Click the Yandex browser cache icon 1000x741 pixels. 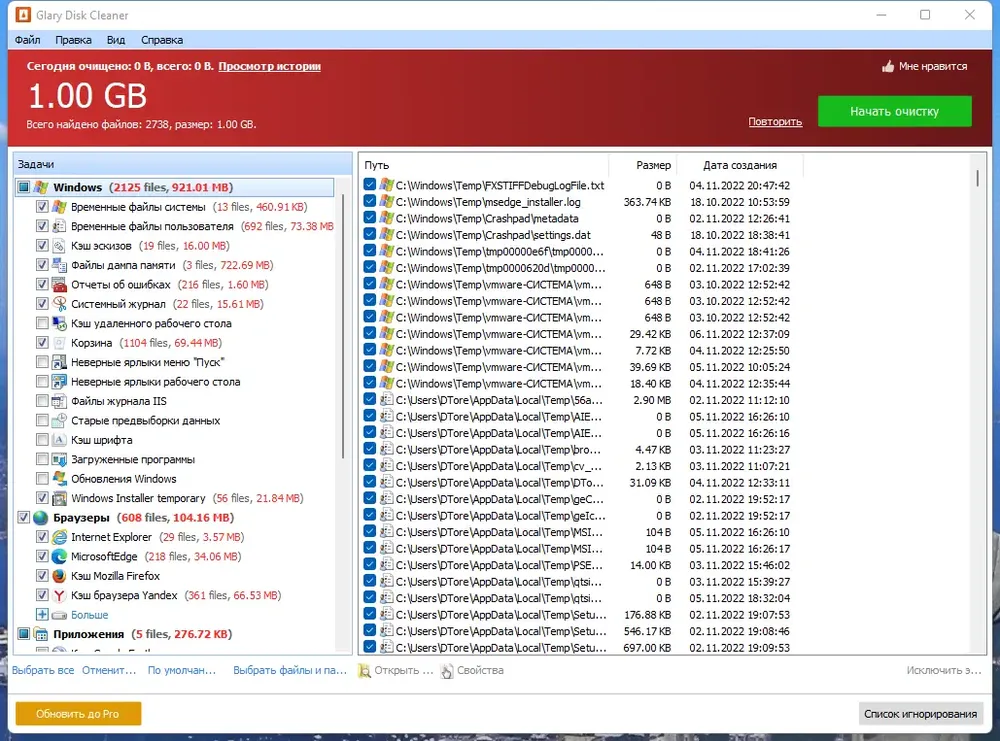(59, 595)
